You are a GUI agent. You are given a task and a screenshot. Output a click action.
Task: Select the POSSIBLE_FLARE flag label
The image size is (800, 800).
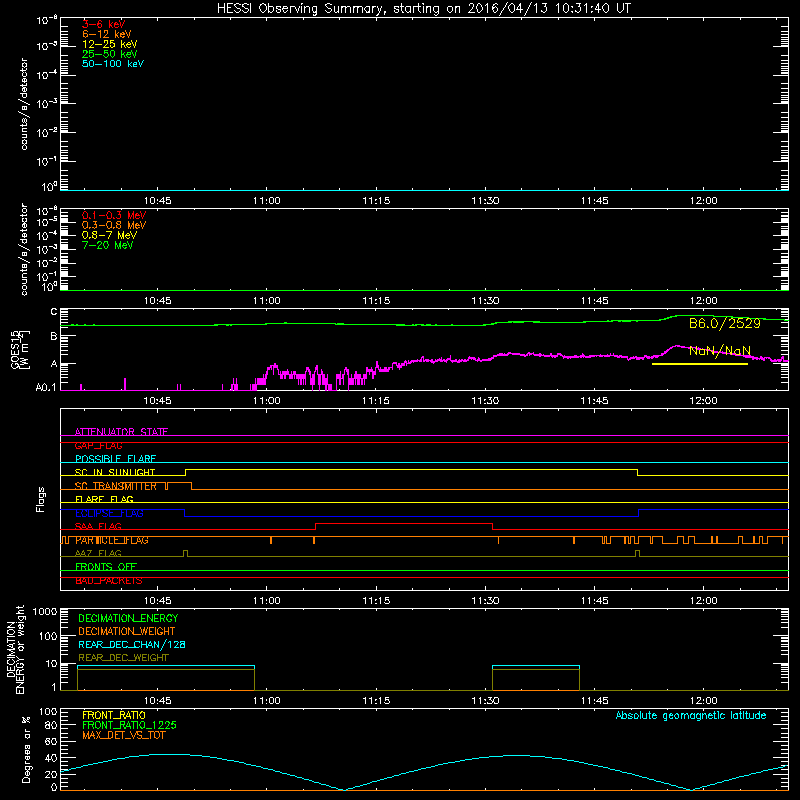click(x=115, y=459)
